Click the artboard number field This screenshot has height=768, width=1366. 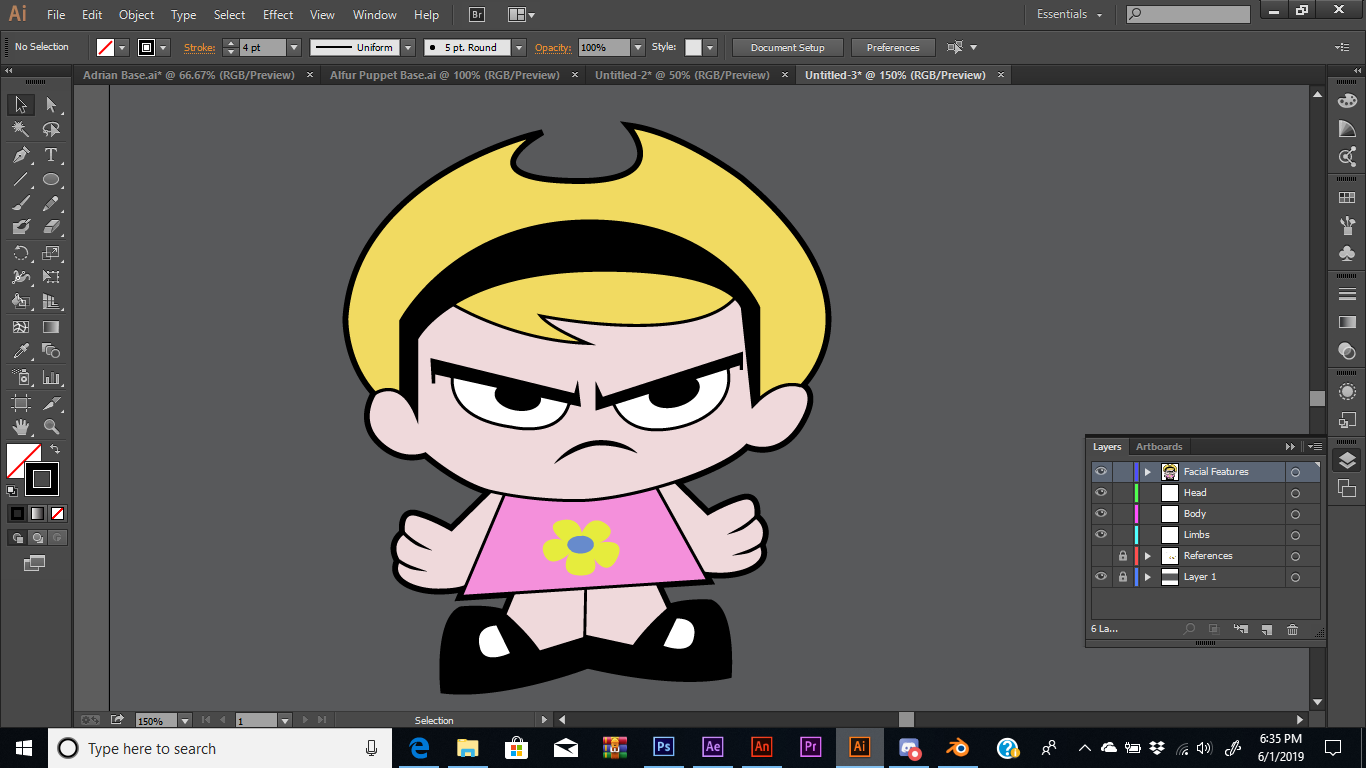[255, 720]
